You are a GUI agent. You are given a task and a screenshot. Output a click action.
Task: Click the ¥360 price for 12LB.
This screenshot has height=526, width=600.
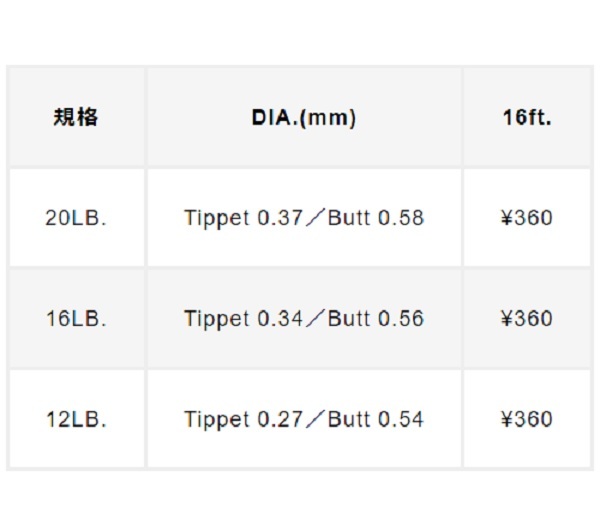(x=527, y=419)
